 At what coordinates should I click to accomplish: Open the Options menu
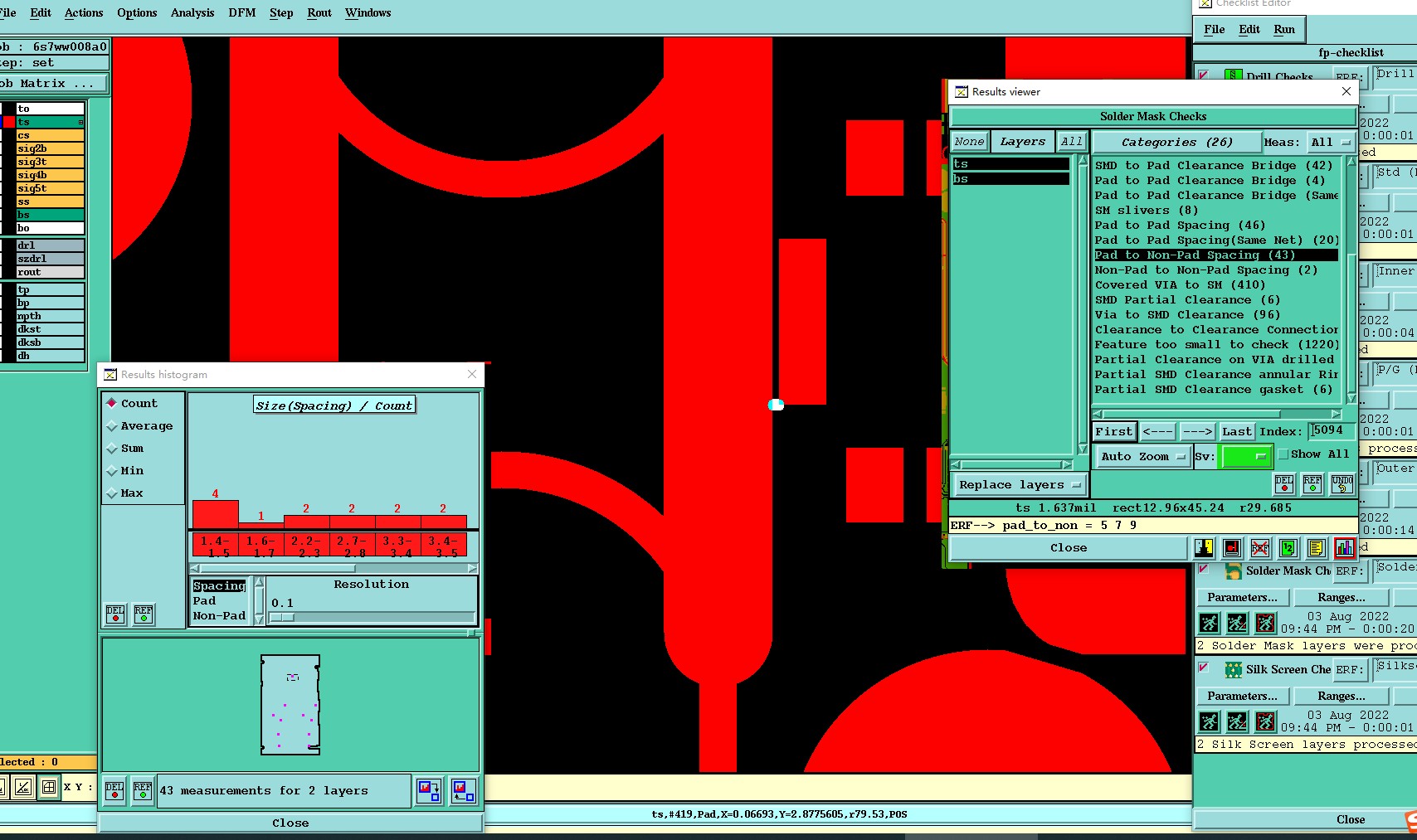(137, 12)
